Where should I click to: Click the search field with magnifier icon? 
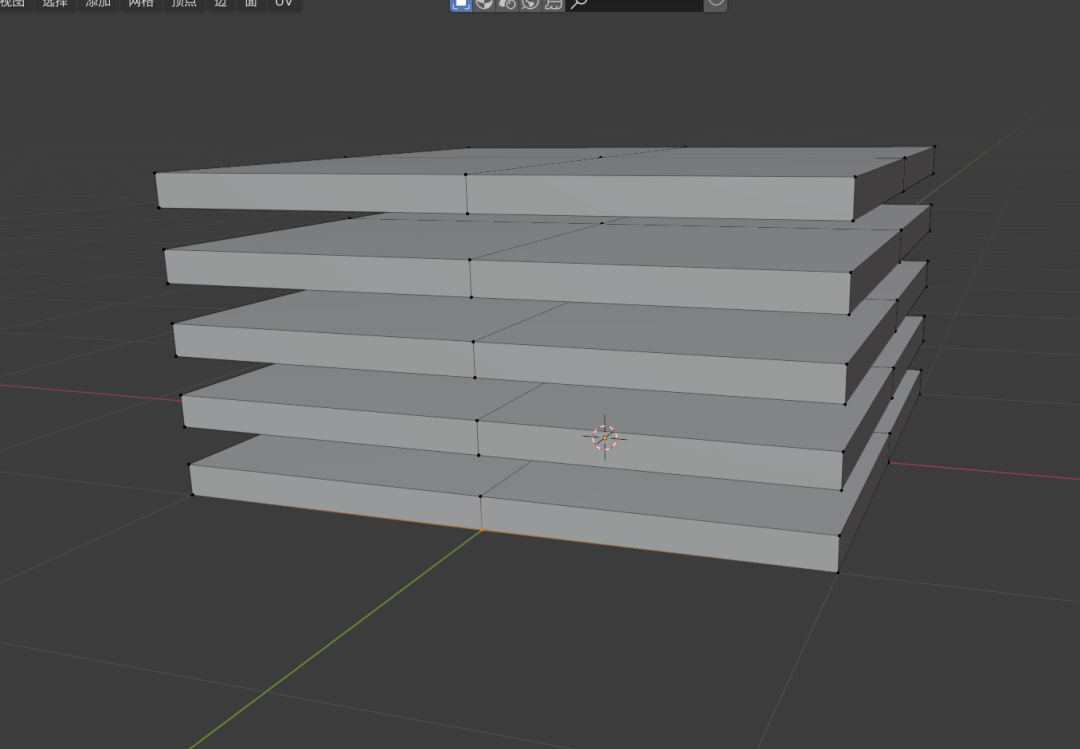[634, 4]
